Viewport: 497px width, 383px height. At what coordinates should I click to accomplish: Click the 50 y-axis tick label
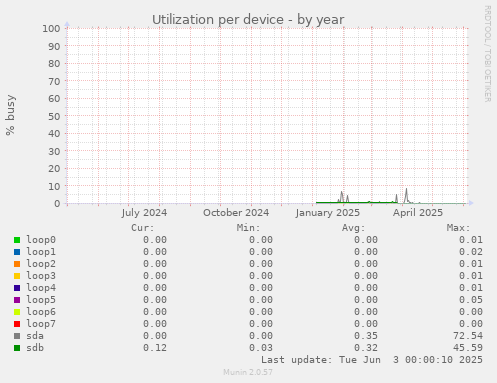pyautogui.click(x=54, y=116)
